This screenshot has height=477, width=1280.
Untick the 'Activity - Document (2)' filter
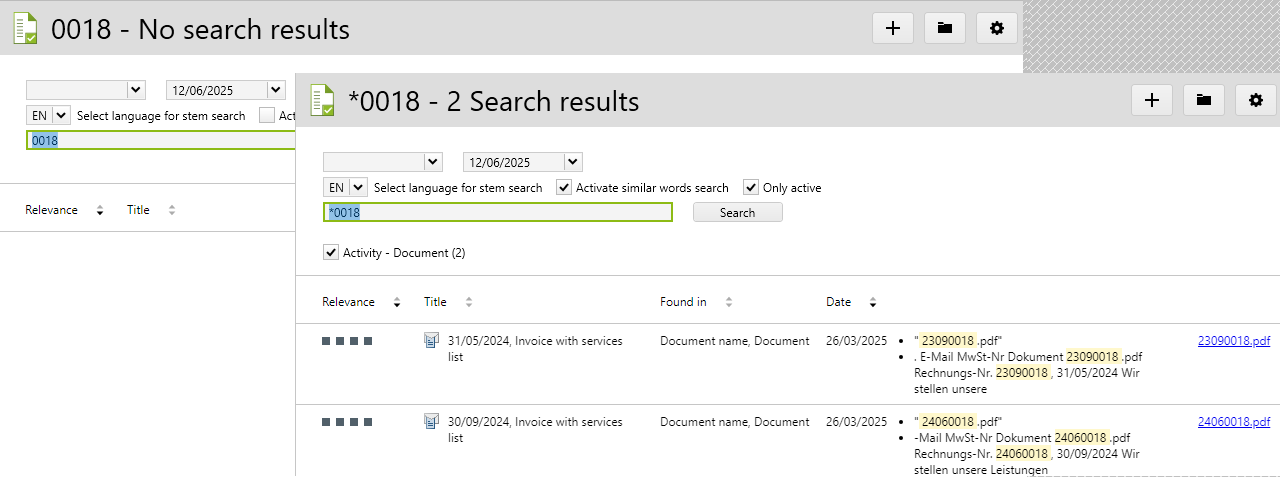coord(331,253)
